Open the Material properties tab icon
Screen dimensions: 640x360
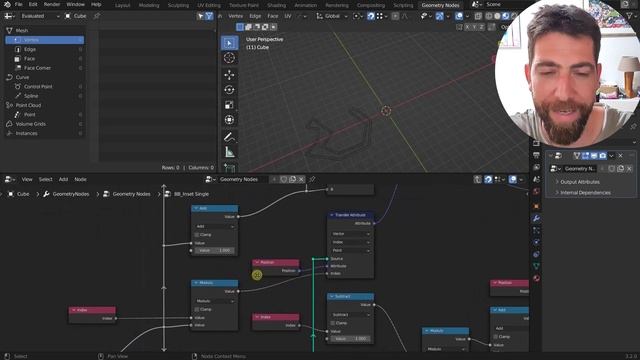click(x=536, y=278)
